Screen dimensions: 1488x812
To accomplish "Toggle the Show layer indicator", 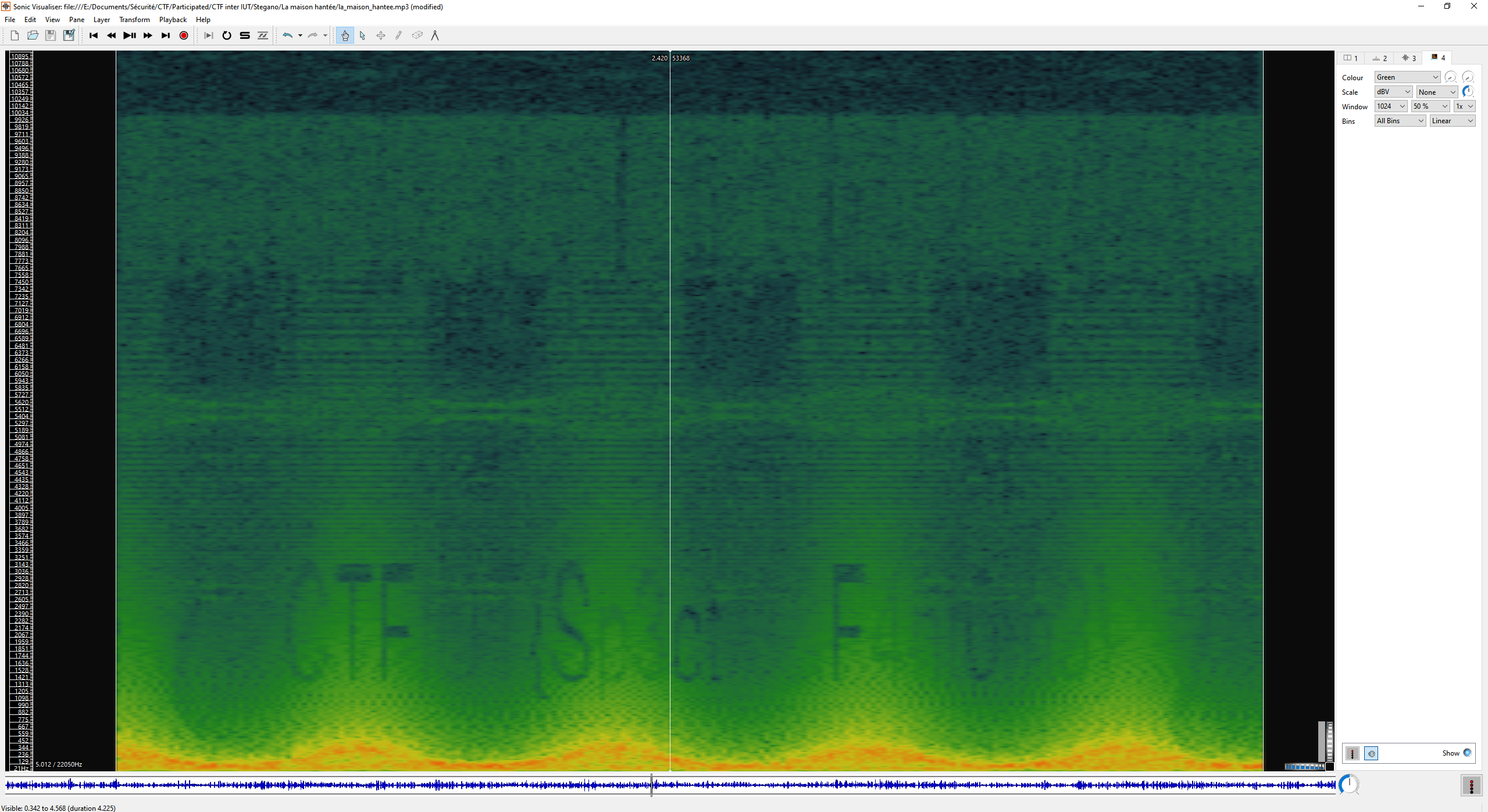I will click(1467, 753).
